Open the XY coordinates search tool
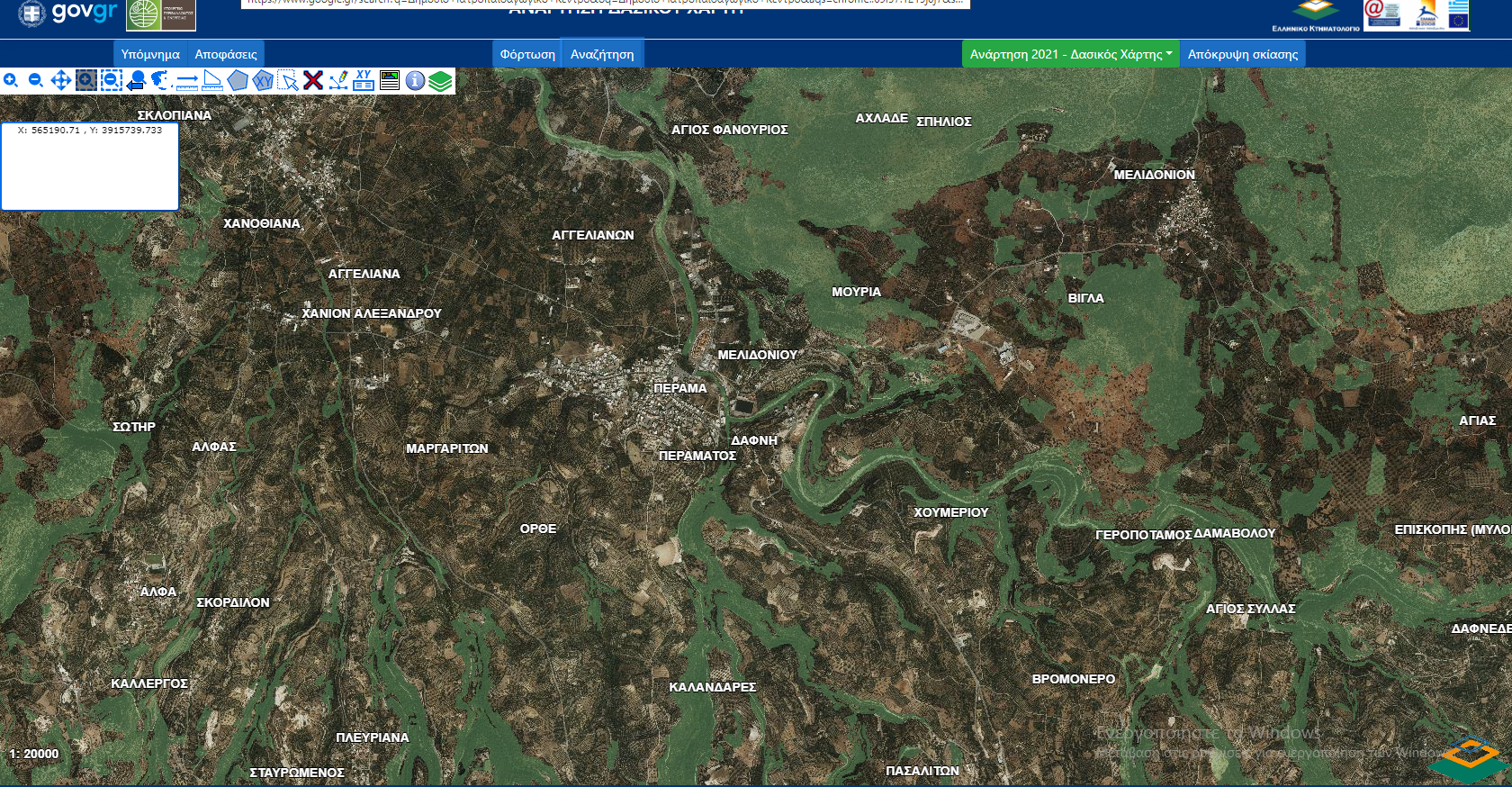The image size is (1512, 787). [x=364, y=81]
